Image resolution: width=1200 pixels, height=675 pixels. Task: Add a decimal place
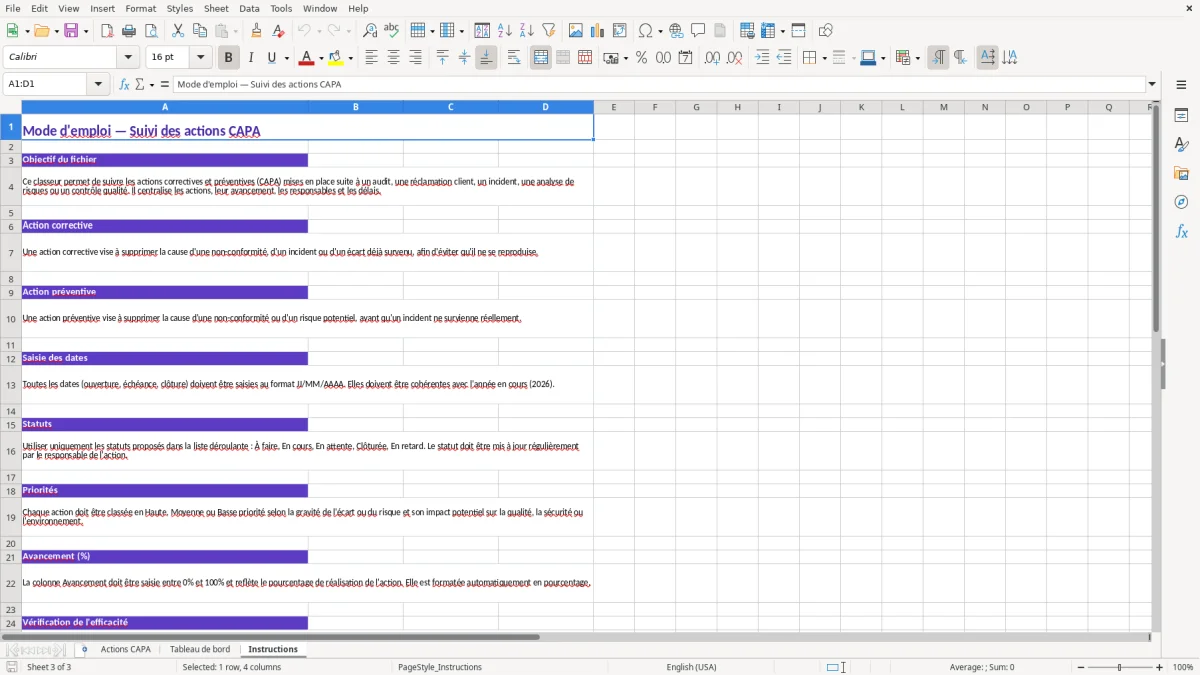tap(712, 58)
